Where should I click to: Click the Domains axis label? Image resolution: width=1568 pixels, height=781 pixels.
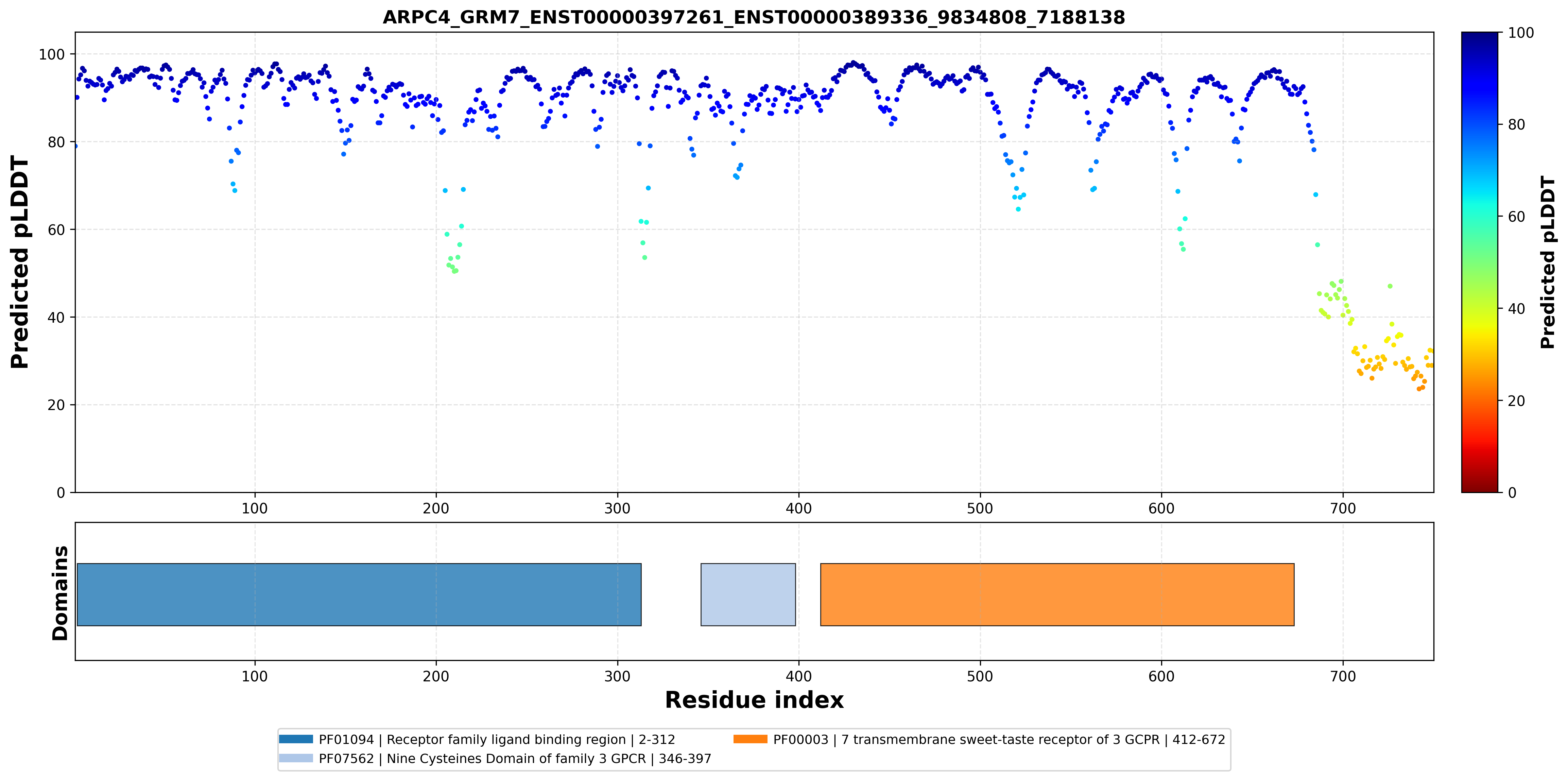click(59, 593)
